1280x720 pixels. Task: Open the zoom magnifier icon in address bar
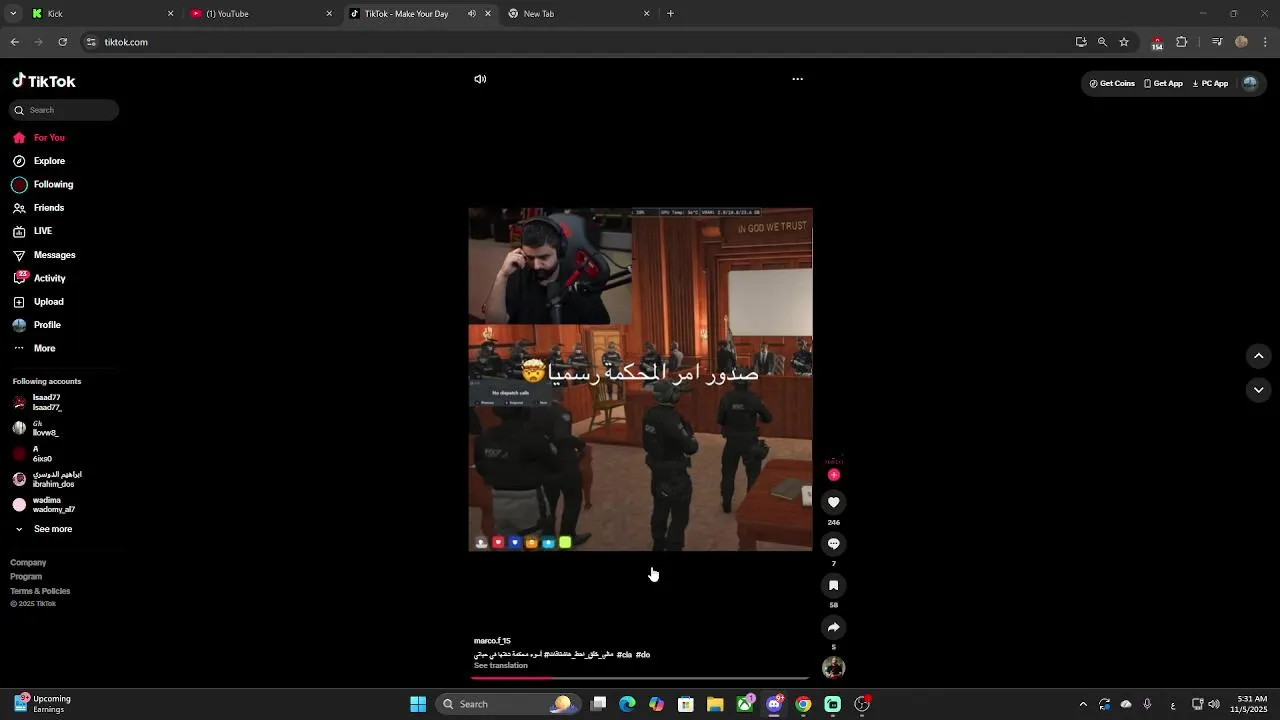point(1102,42)
